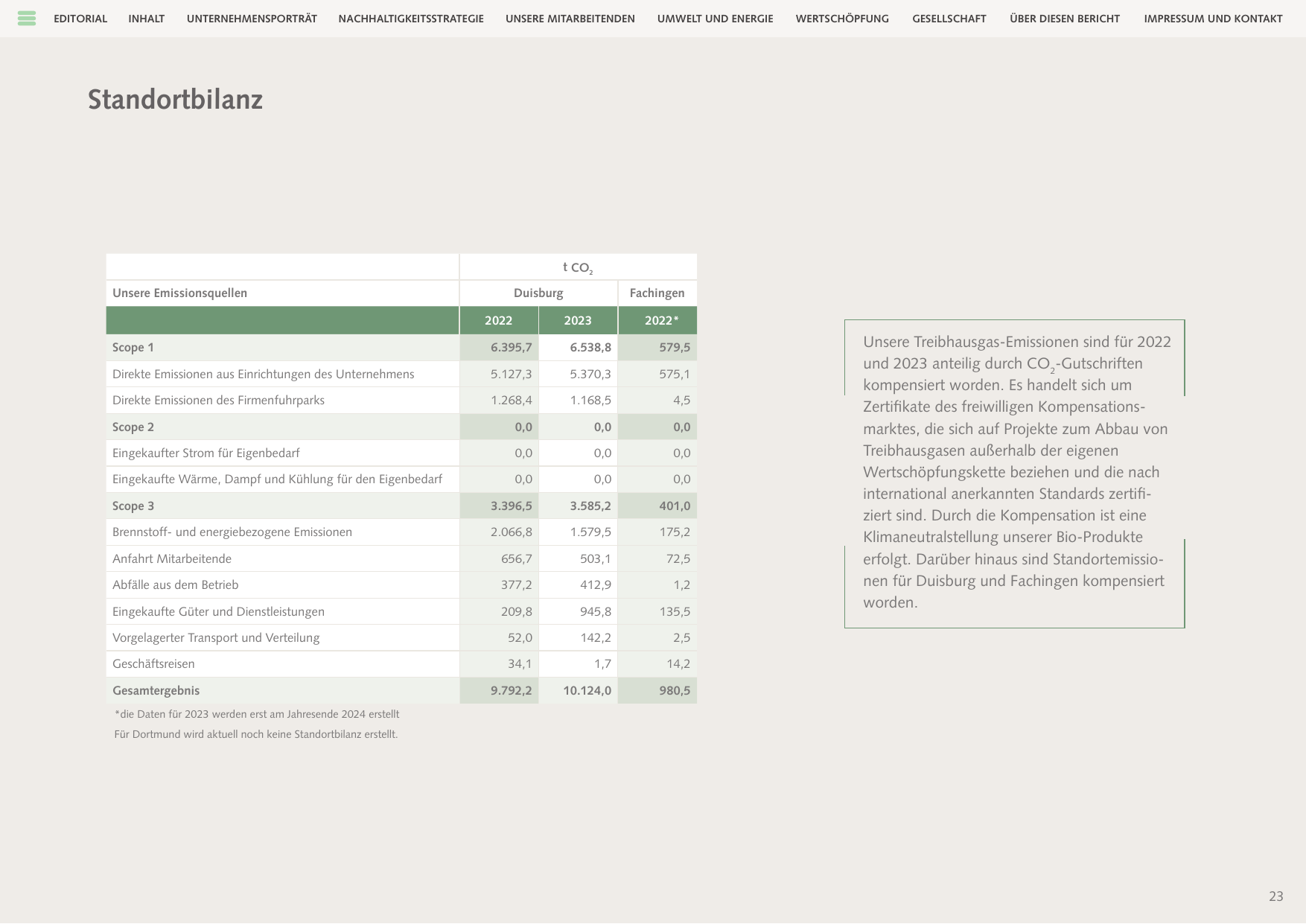Select the 'Anfahrt Mitarbeitende' row label

point(172,559)
